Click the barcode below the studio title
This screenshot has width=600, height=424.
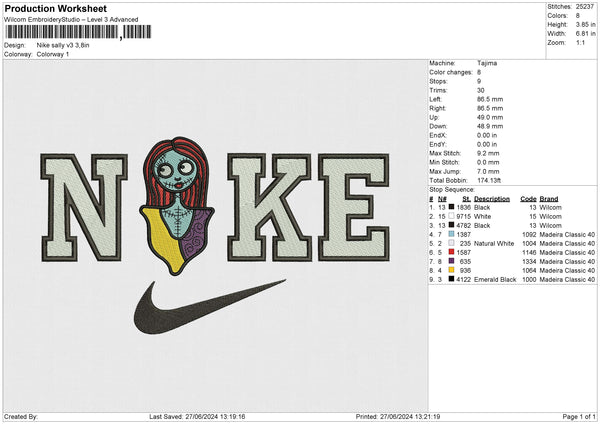[78, 32]
